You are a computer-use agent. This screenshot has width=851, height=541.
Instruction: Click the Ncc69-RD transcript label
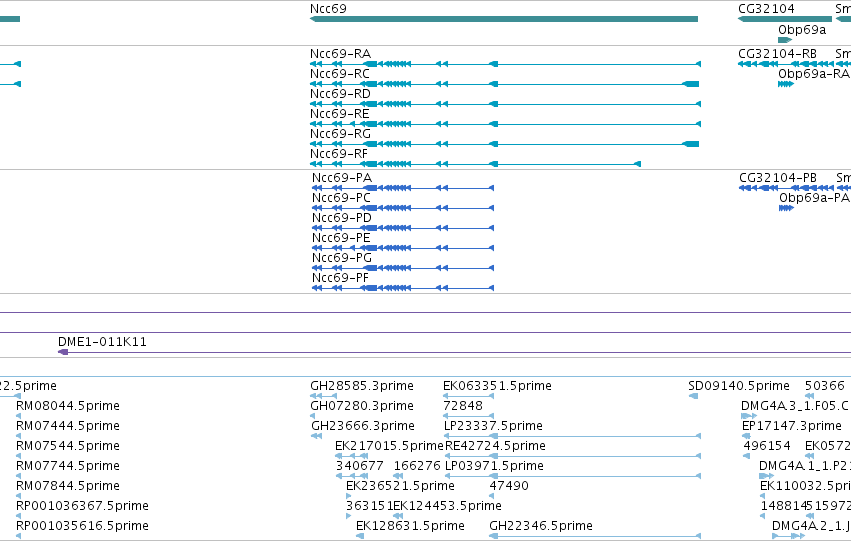tap(340, 94)
